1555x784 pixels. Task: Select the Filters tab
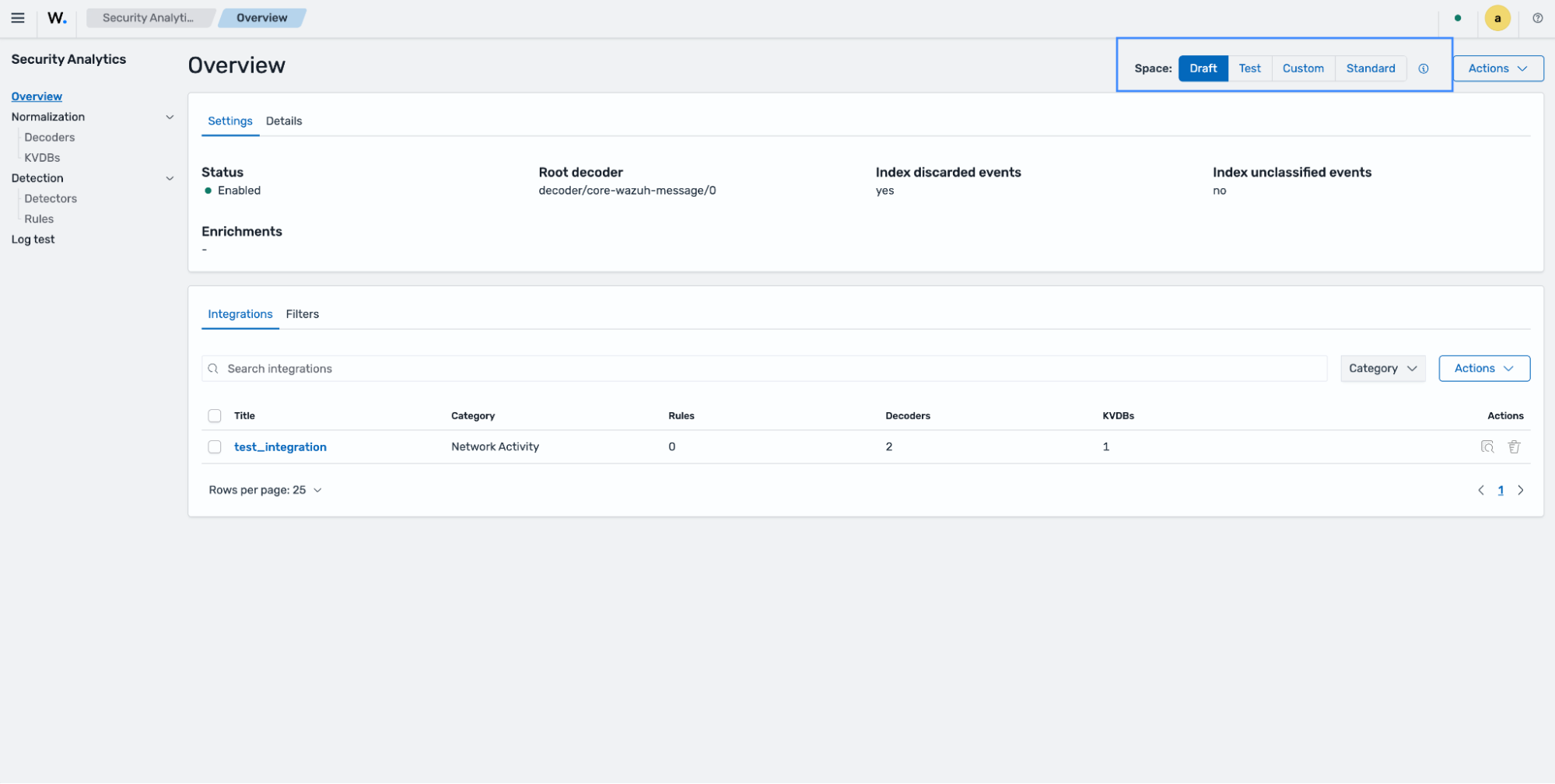(x=303, y=314)
